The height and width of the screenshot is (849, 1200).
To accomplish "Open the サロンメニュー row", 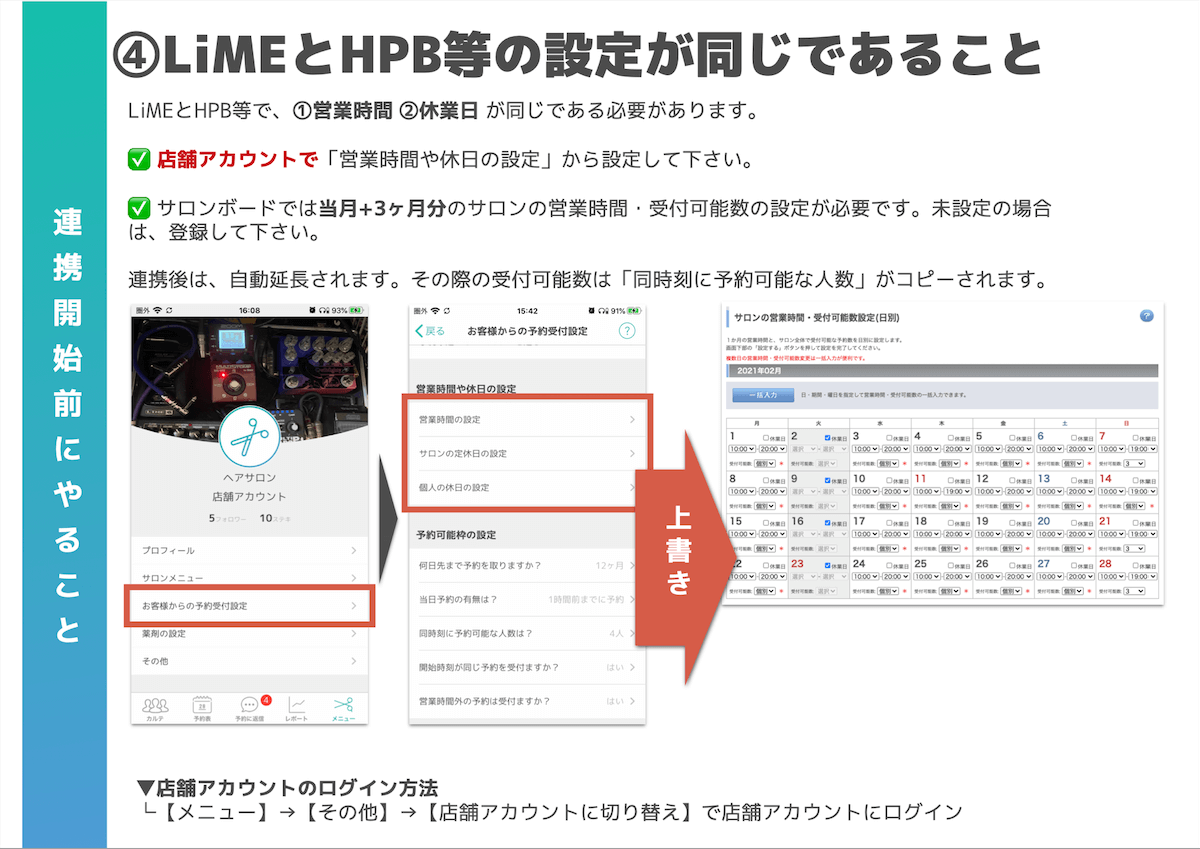I will click(x=250, y=578).
